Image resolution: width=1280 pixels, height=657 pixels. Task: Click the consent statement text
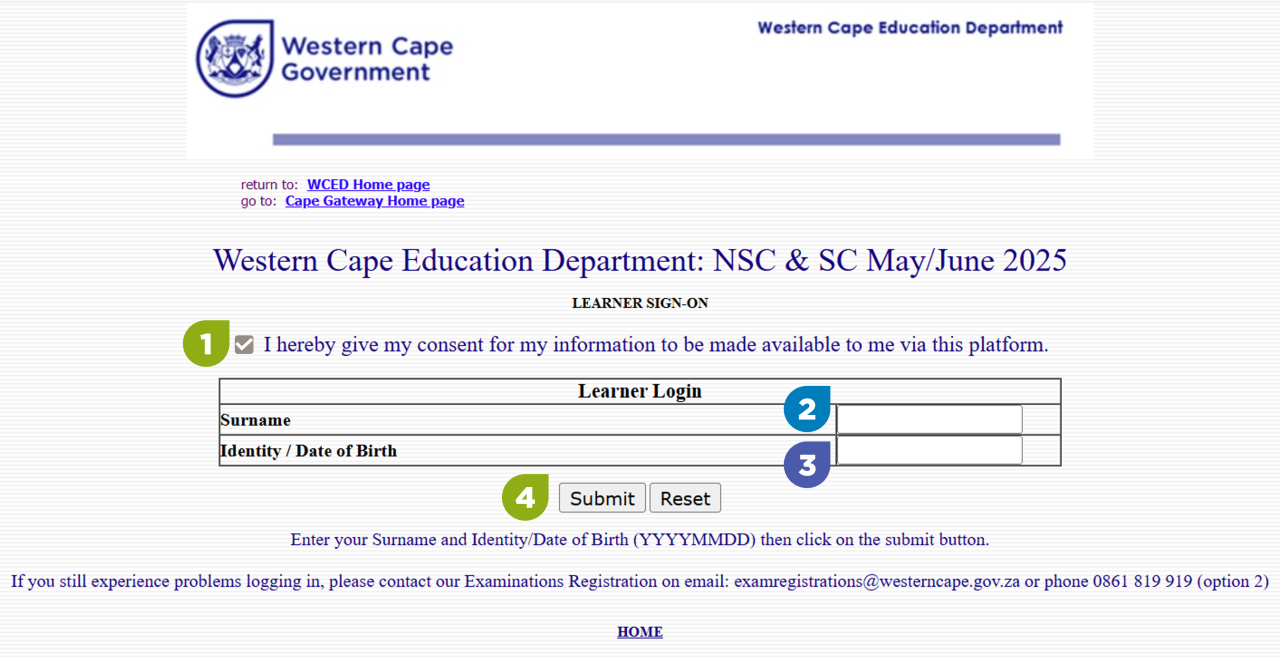click(655, 345)
